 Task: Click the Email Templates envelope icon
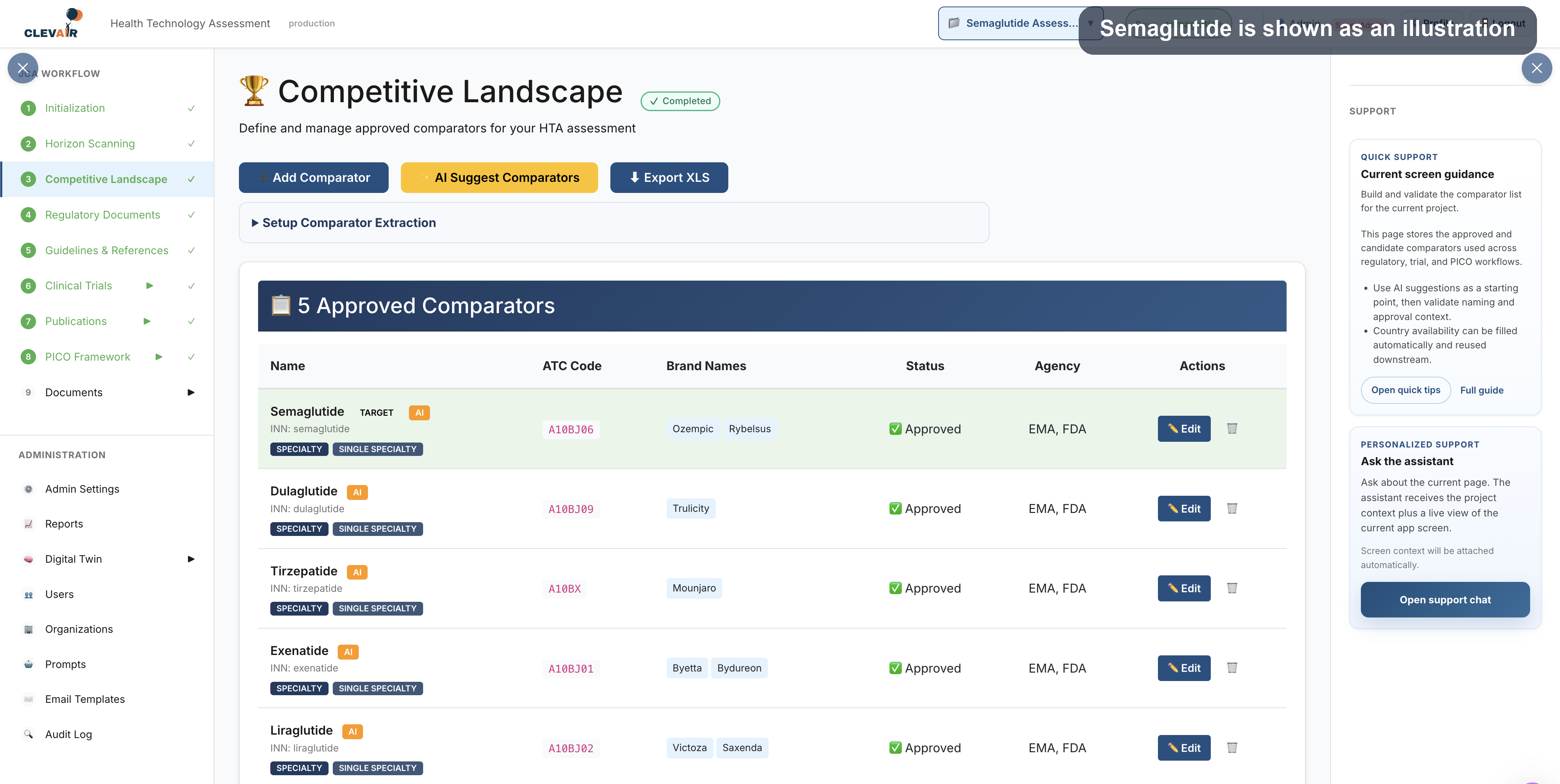pyautogui.click(x=28, y=699)
